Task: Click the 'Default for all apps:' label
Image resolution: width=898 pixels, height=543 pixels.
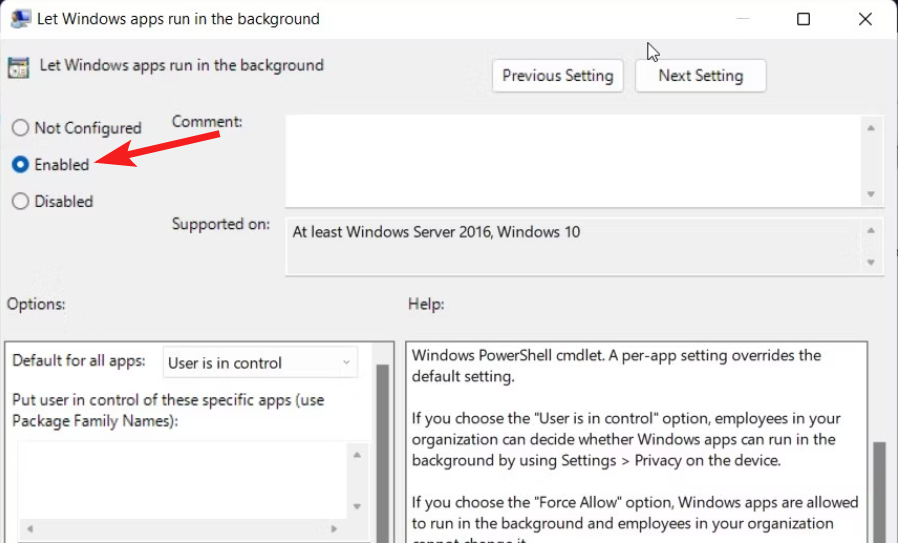Action: click(78, 361)
